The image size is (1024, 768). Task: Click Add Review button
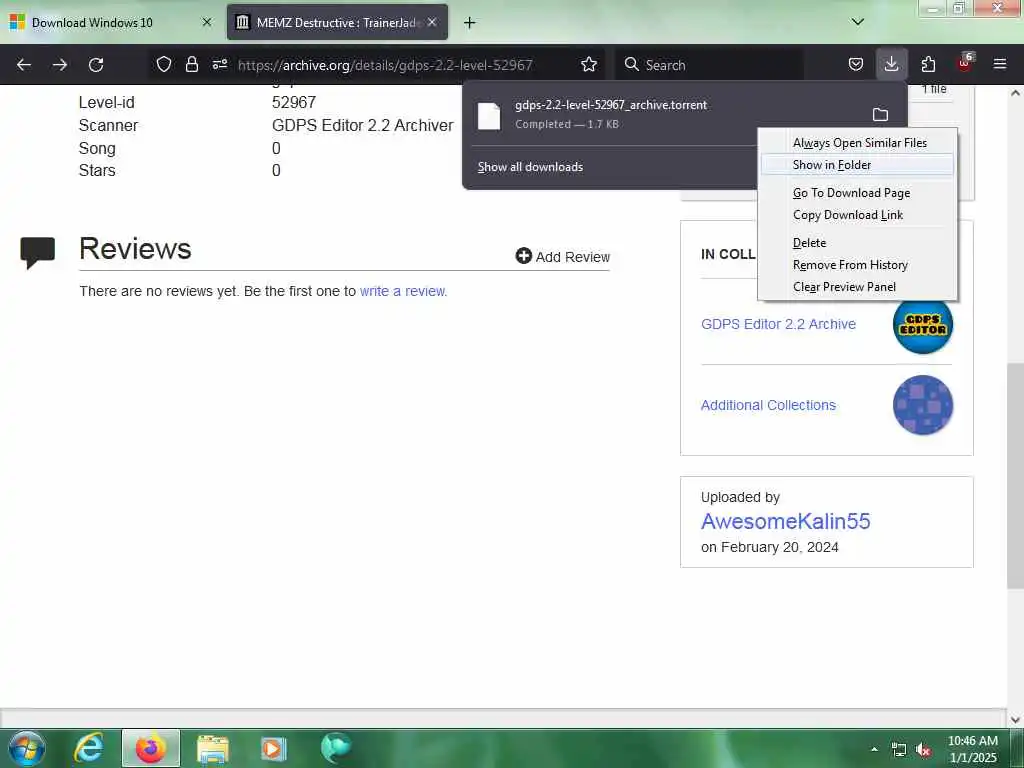click(x=562, y=257)
